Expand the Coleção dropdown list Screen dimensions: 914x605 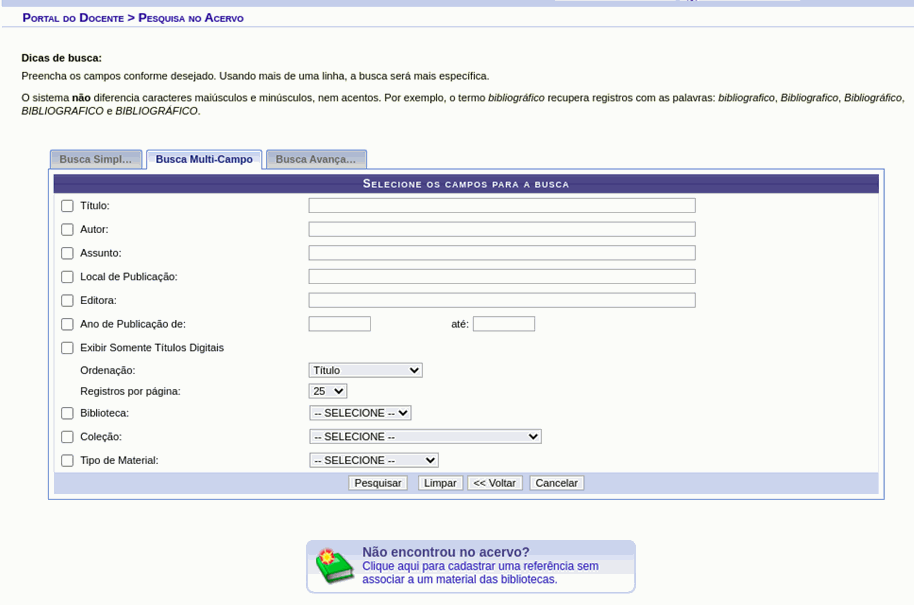pyautogui.click(x=425, y=437)
